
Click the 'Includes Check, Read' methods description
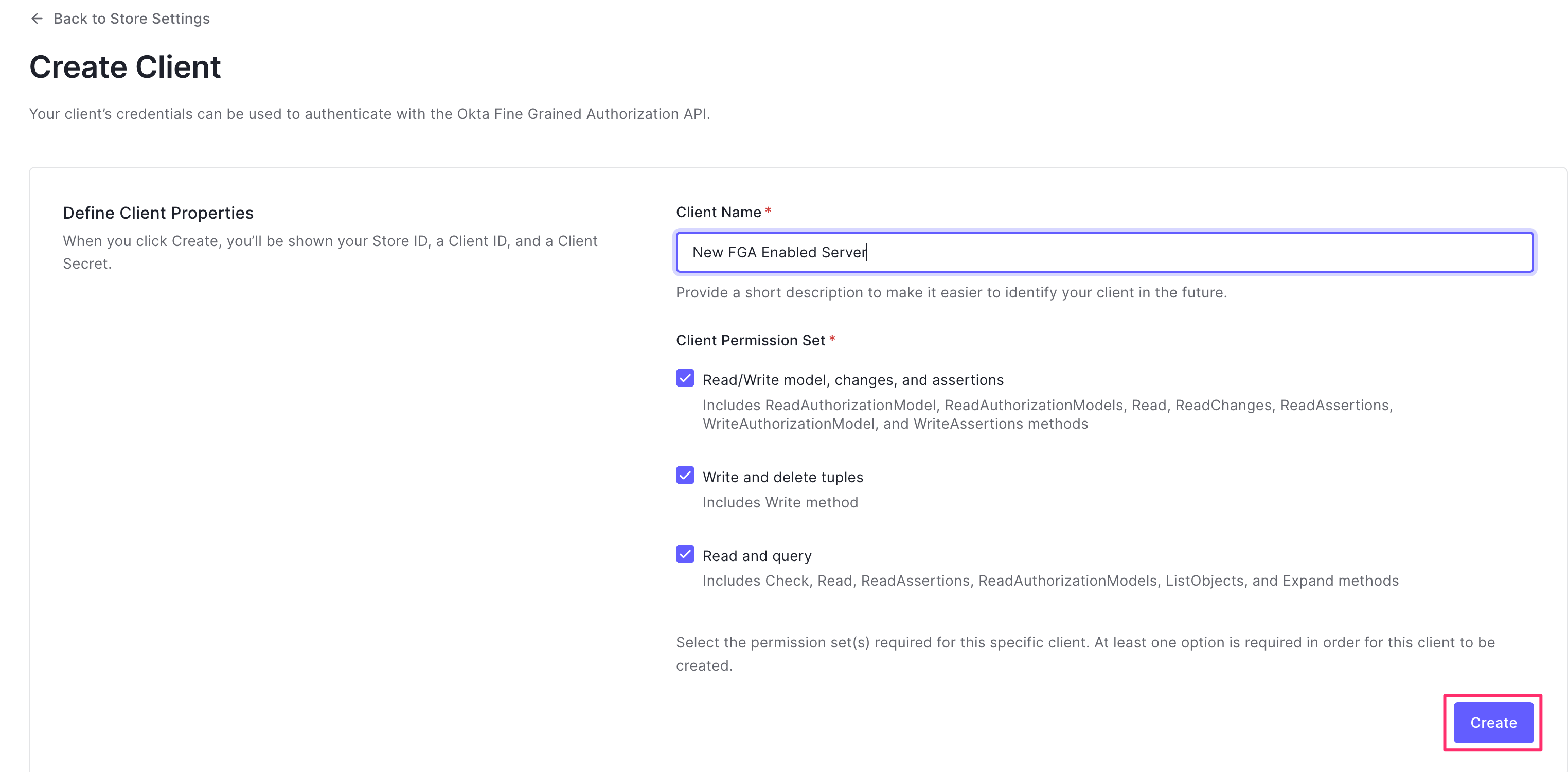click(x=1050, y=581)
